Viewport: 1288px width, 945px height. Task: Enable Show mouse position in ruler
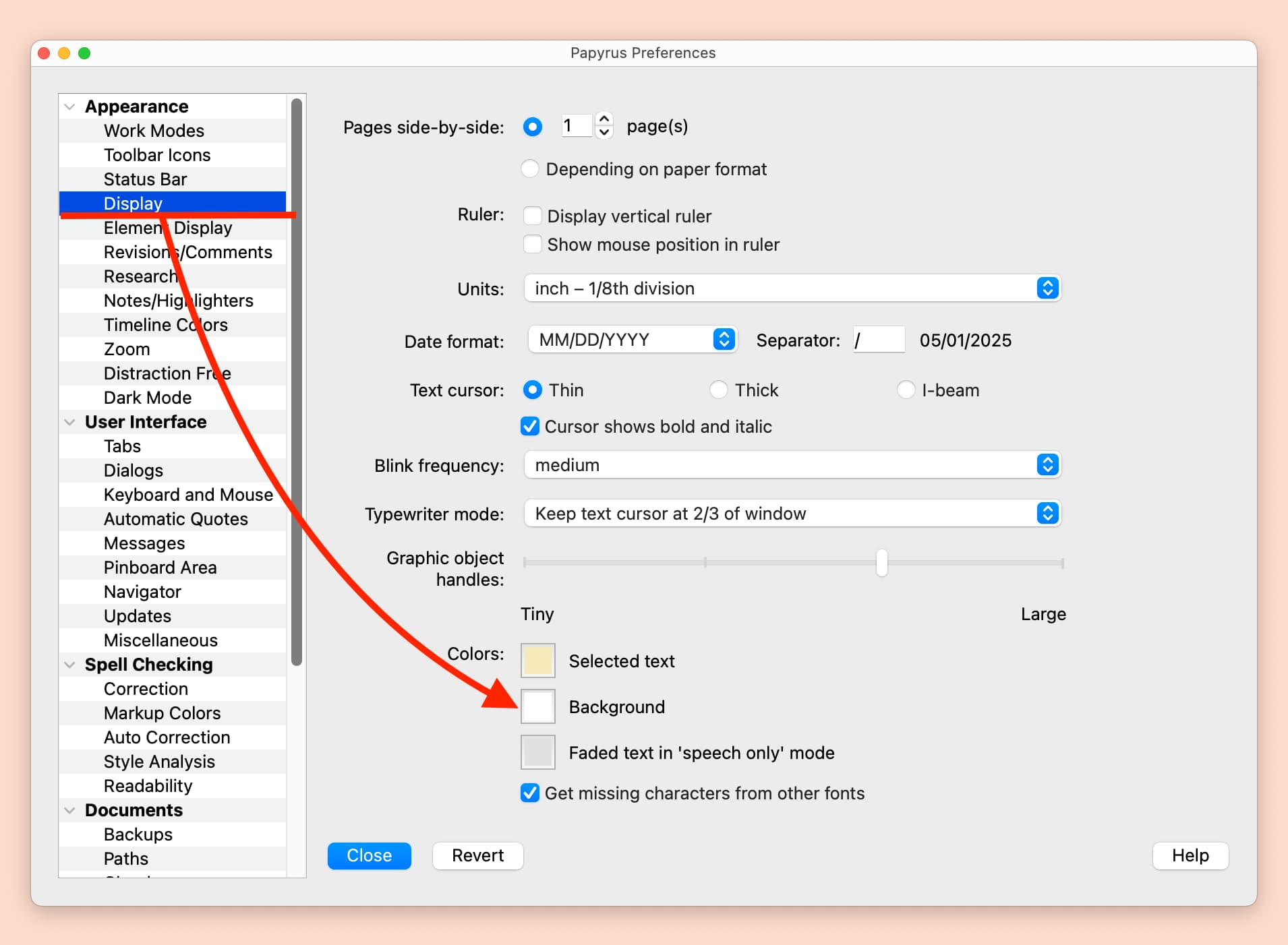(533, 244)
